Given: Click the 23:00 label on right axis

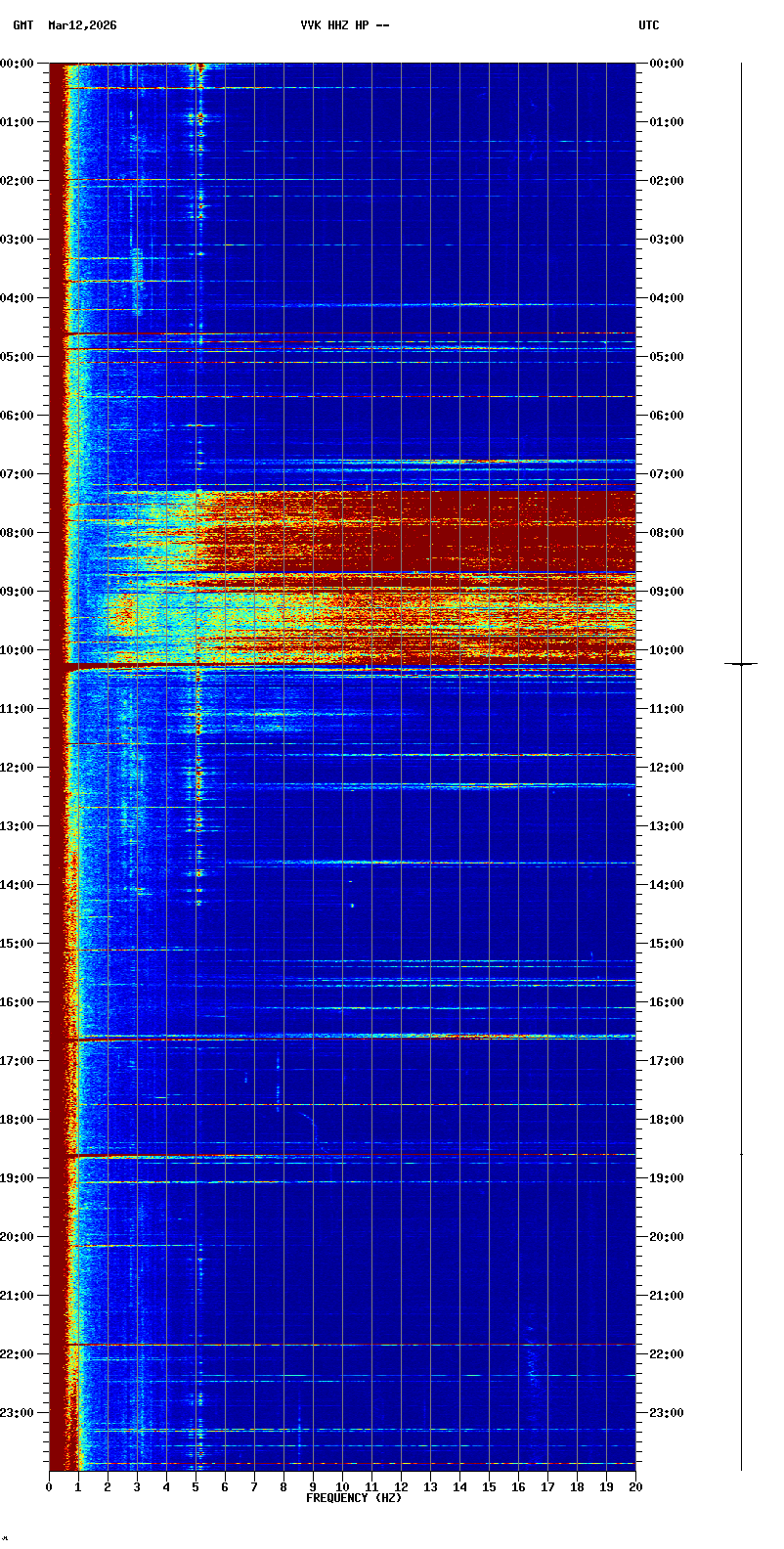Looking at the screenshot, I should (x=667, y=1413).
